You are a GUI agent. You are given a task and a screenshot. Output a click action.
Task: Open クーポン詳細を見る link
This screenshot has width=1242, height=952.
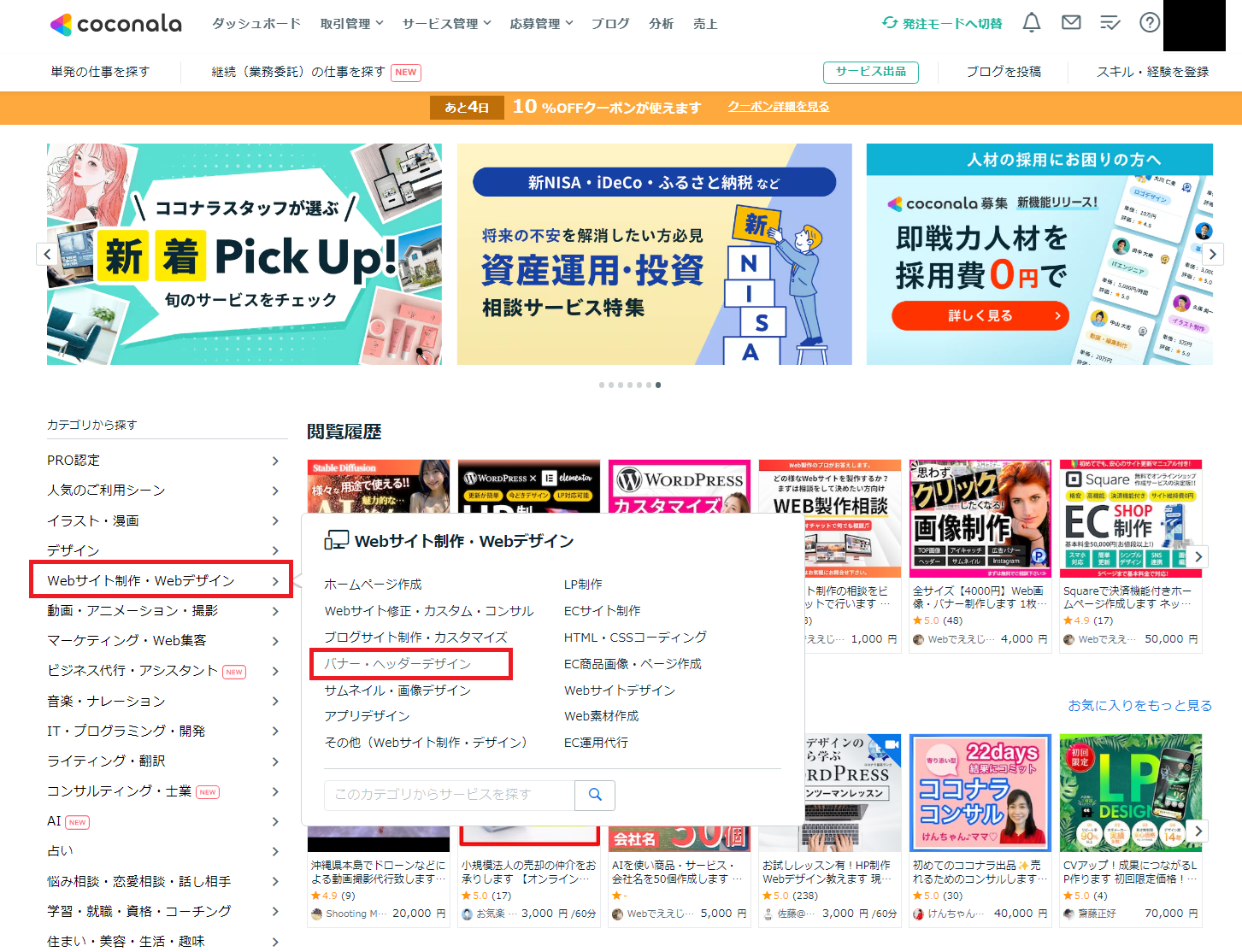779,107
